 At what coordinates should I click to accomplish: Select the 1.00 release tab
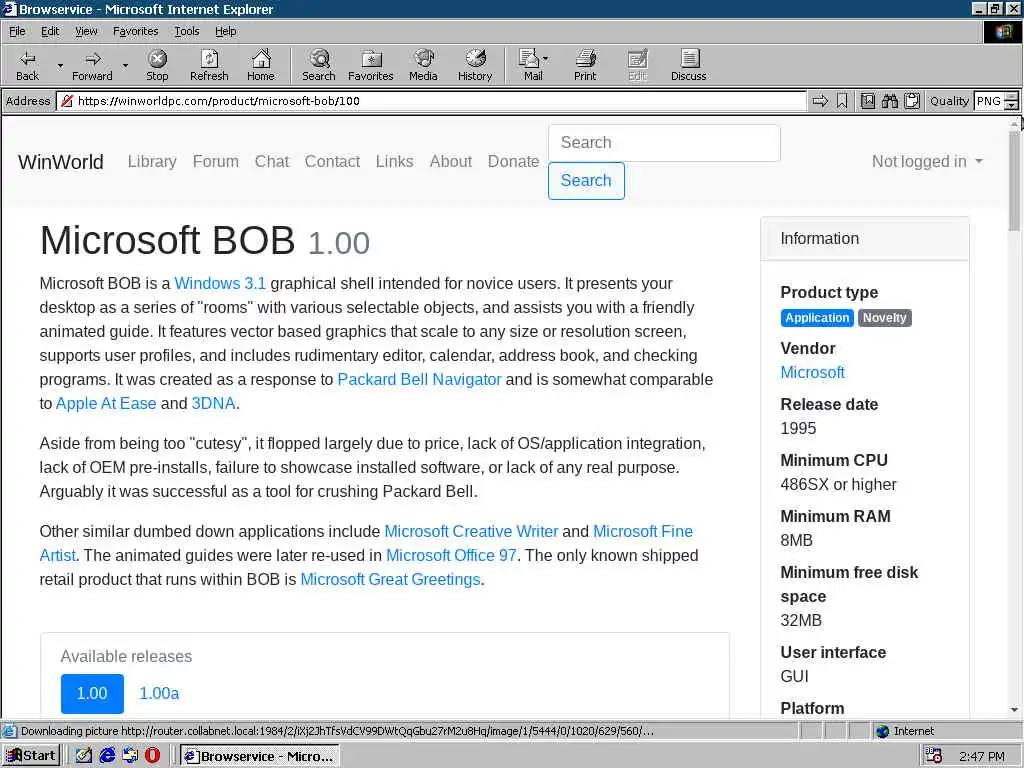[92, 694]
